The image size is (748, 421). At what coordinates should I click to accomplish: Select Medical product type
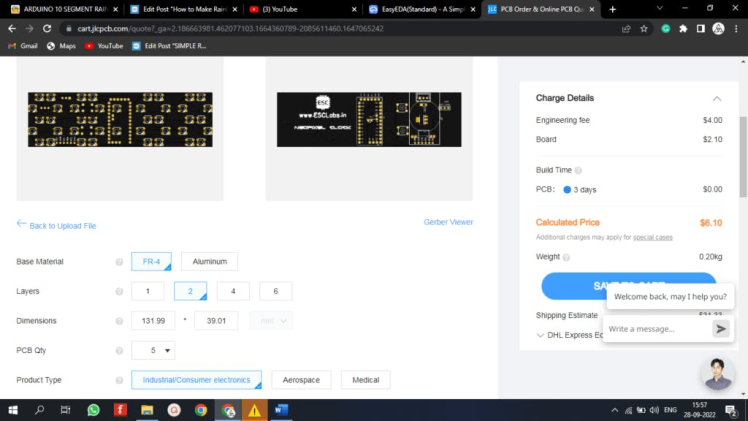(365, 380)
